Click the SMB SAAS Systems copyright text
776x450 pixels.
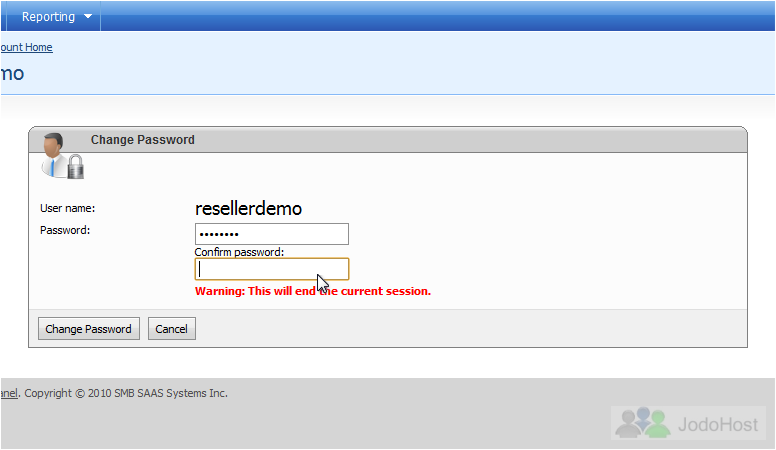(126, 393)
